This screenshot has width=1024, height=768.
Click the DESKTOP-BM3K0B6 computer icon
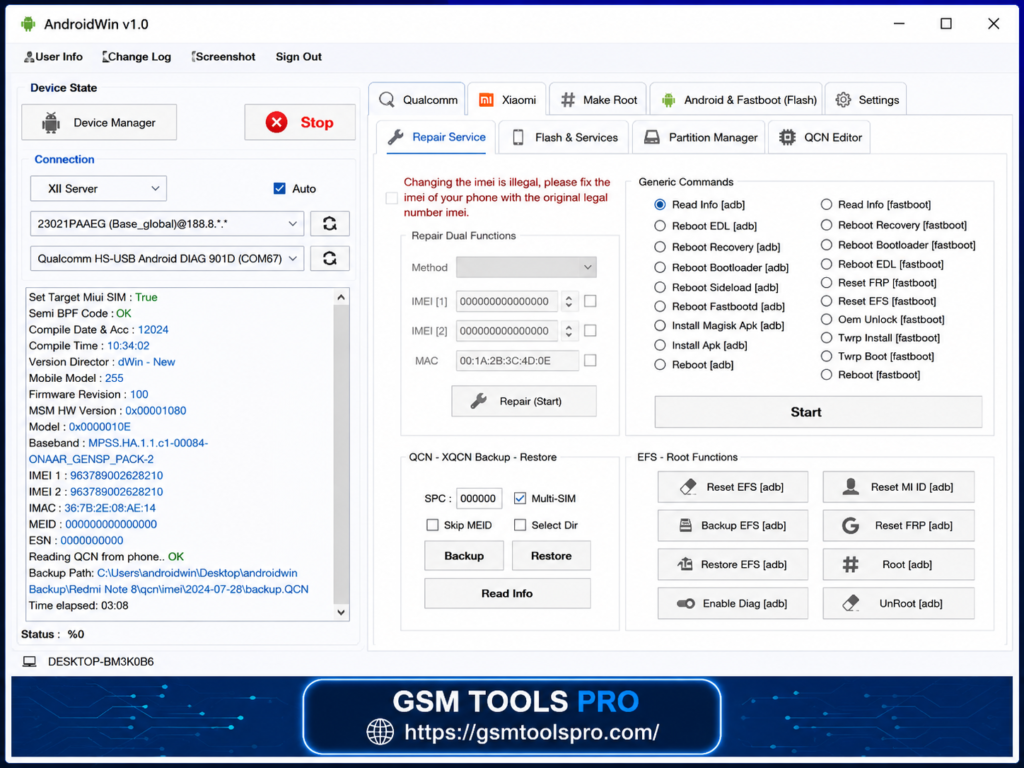pos(29,662)
